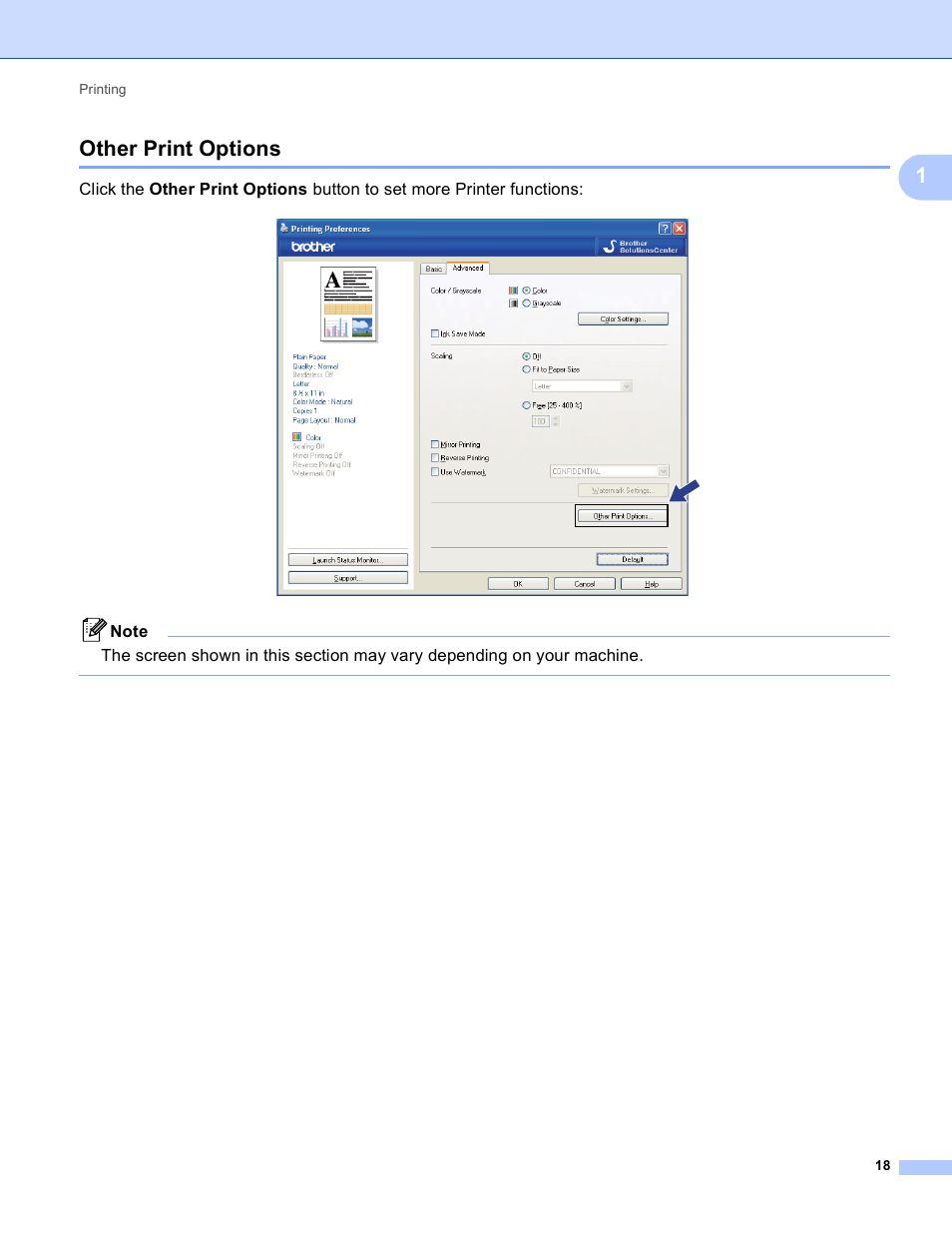Enable Use Watermark checkbox

click(x=435, y=472)
